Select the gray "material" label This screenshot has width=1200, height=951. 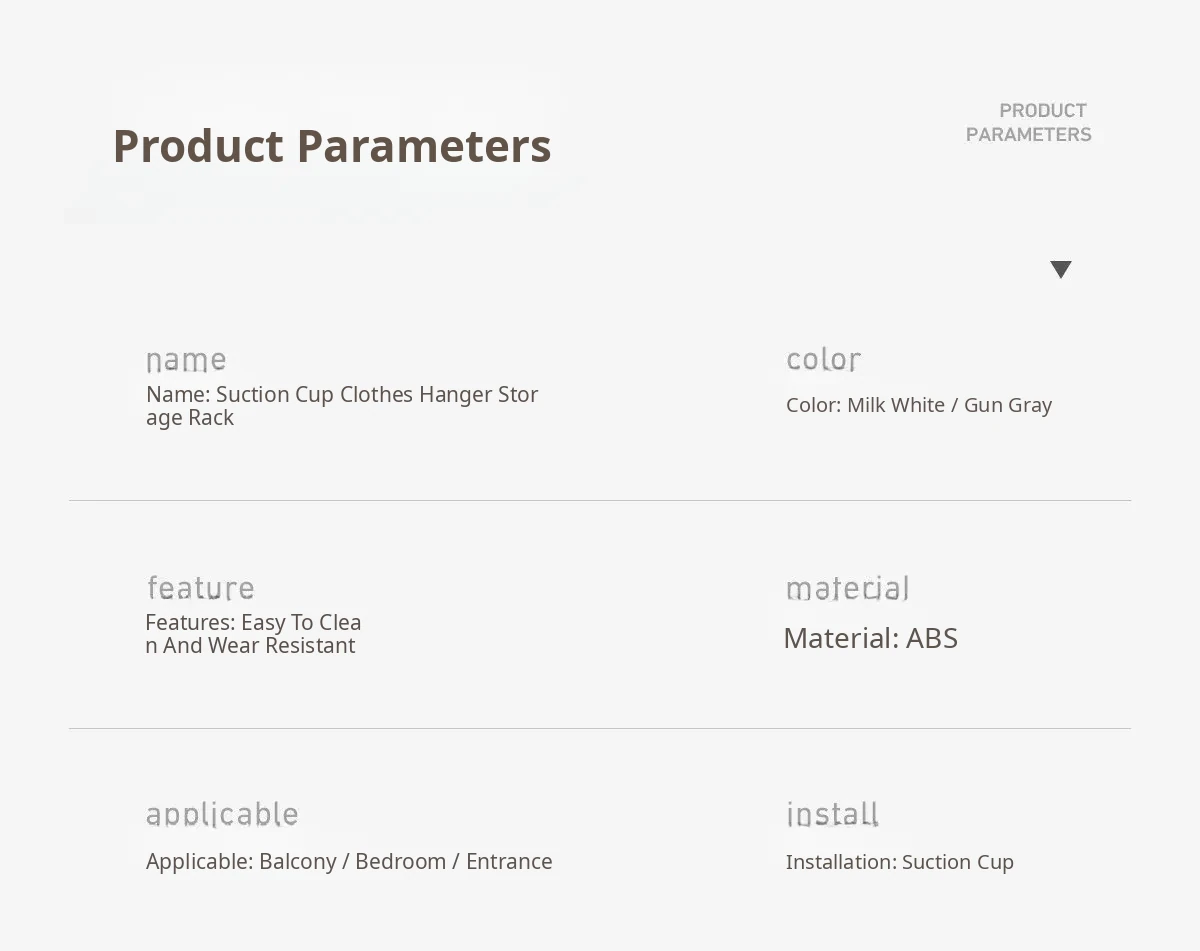(848, 588)
